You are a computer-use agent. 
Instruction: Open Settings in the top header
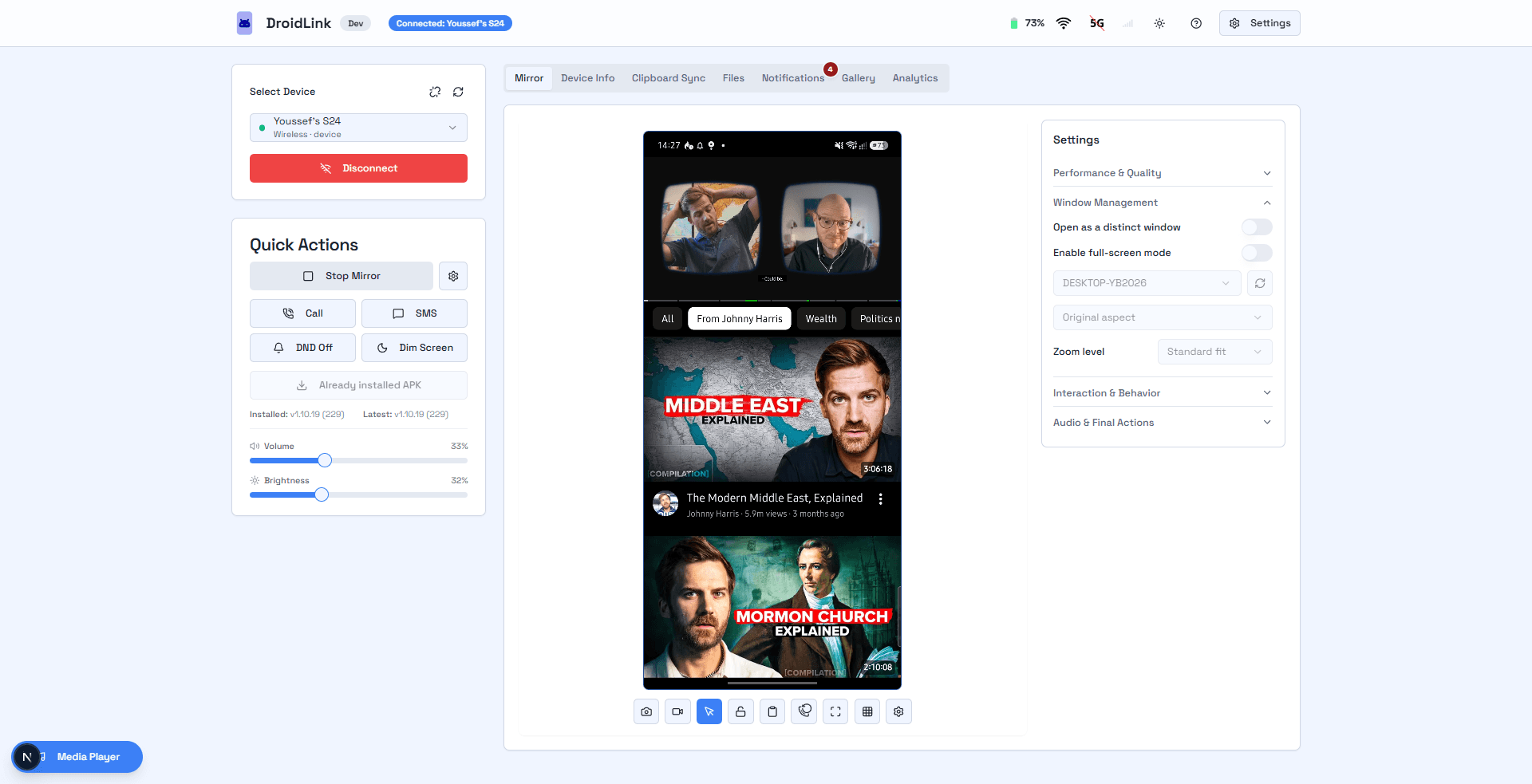pyautogui.click(x=1259, y=23)
